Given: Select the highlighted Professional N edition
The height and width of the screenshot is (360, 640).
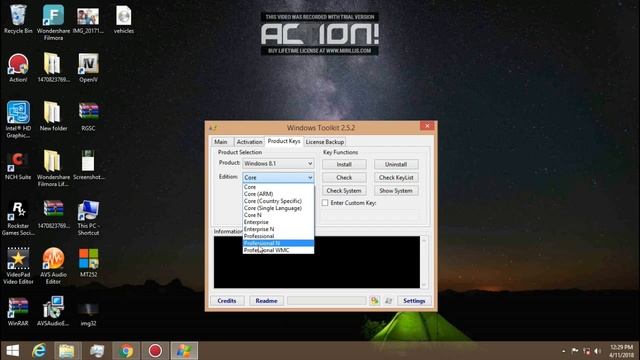Looking at the screenshot, I should click(x=278, y=243).
